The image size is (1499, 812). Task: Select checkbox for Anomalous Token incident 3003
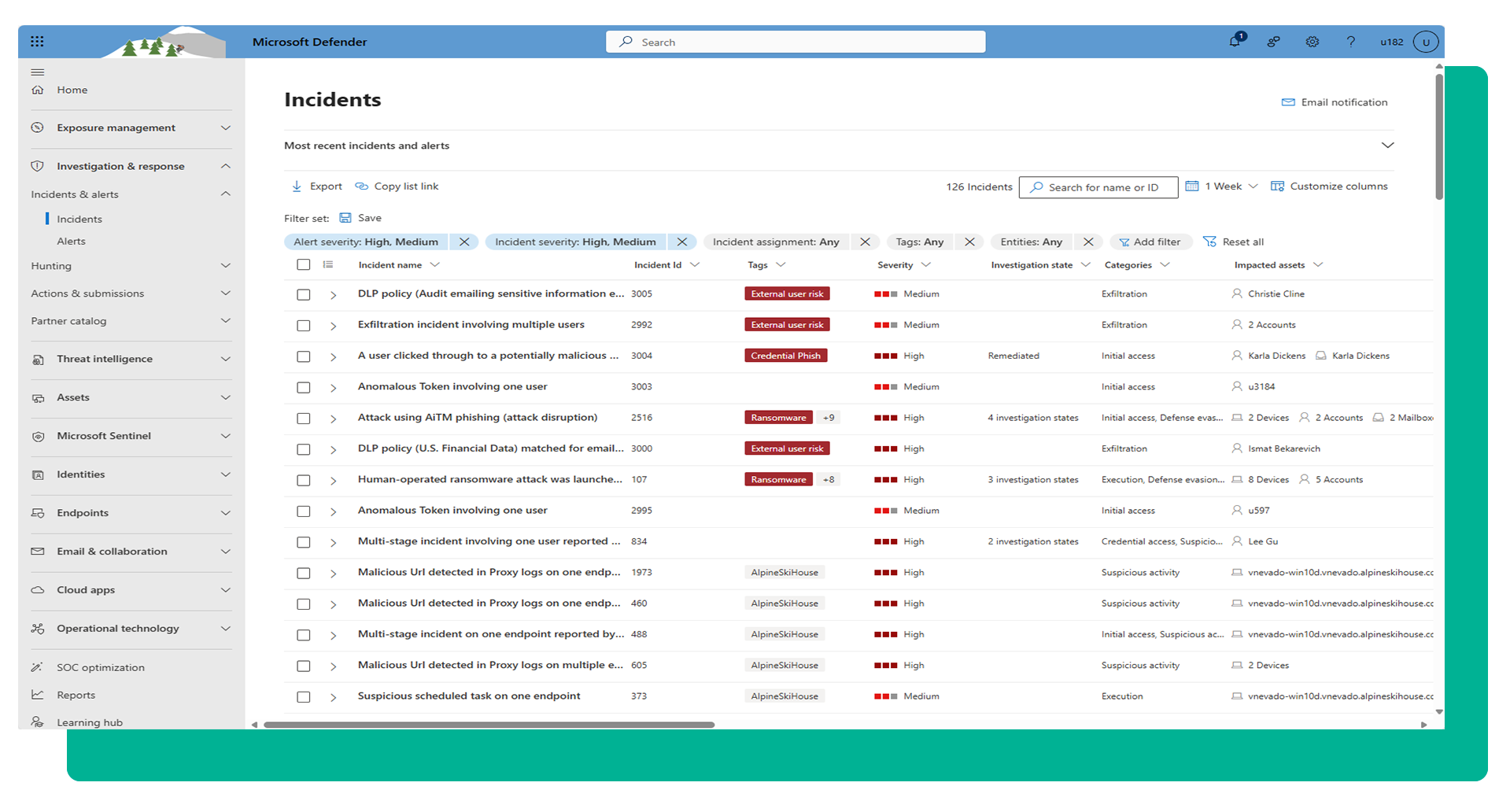click(x=303, y=387)
